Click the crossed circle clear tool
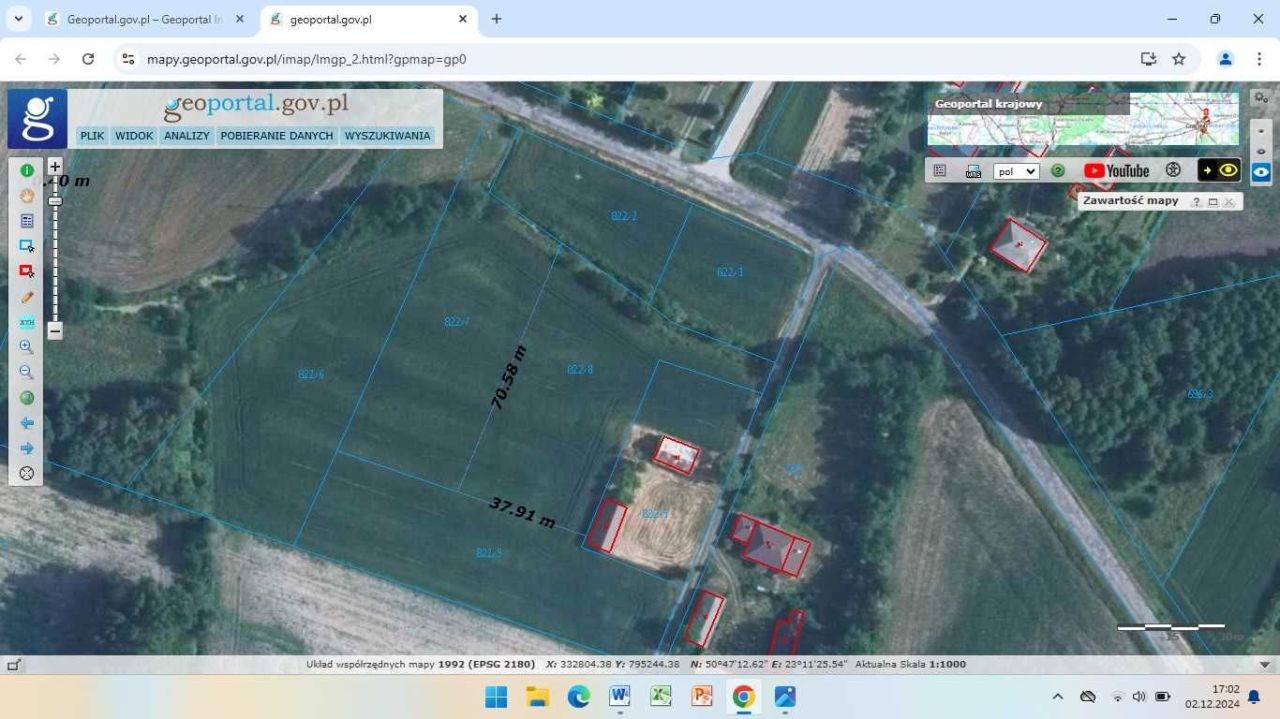1280x719 pixels. [x=27, y=473]
